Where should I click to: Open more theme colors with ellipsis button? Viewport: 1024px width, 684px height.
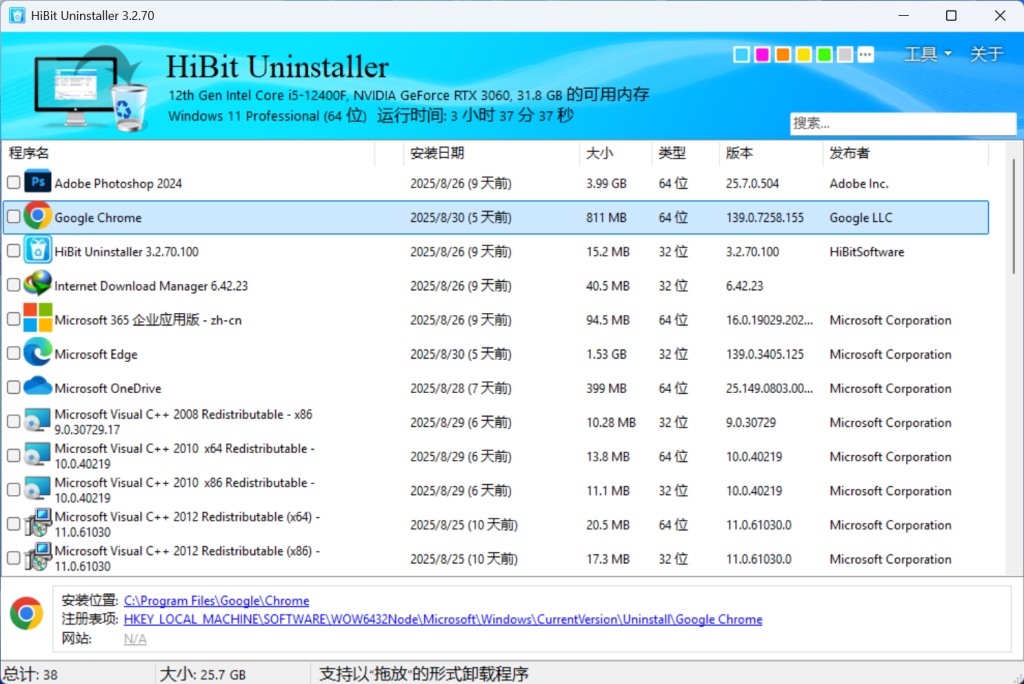tap(866, 54)
